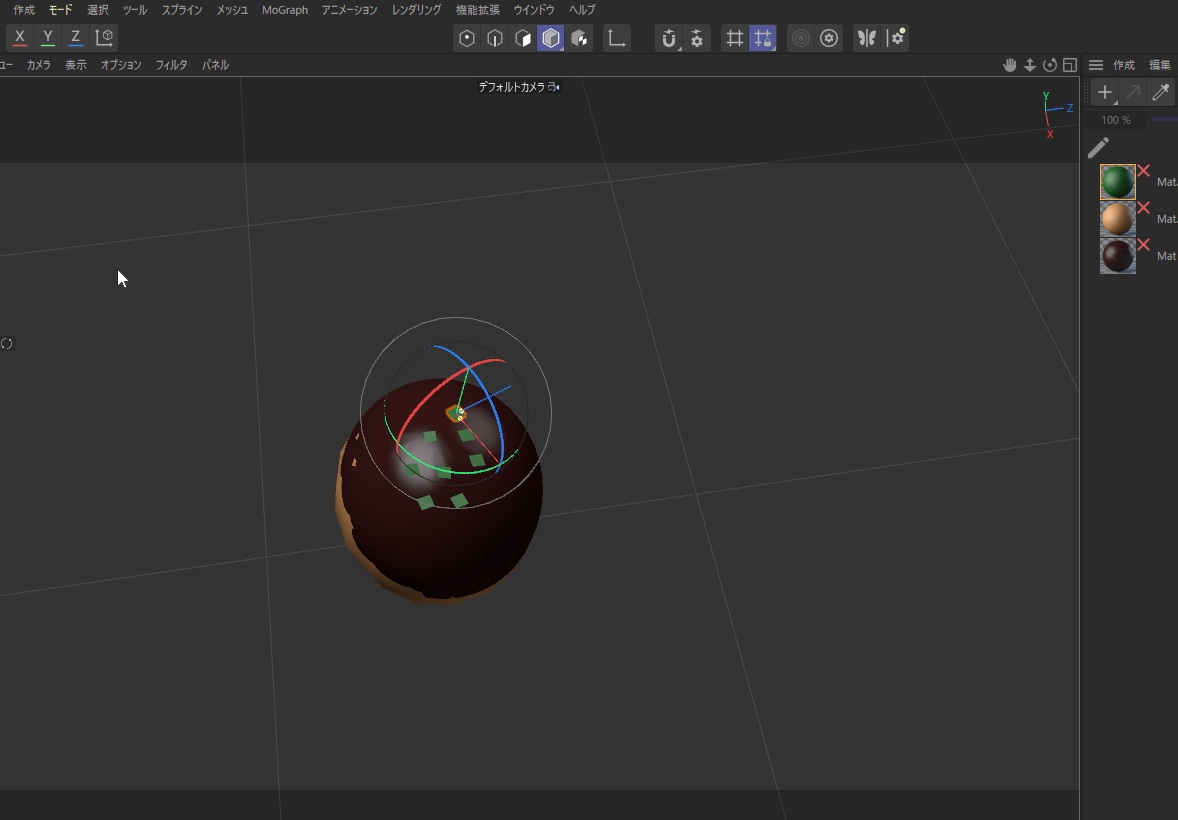Image resolution: width=1178 pixels, height=820 pixels.
Task: Click the green material sphere thumbnail
Action: (x=1117, y=181)
